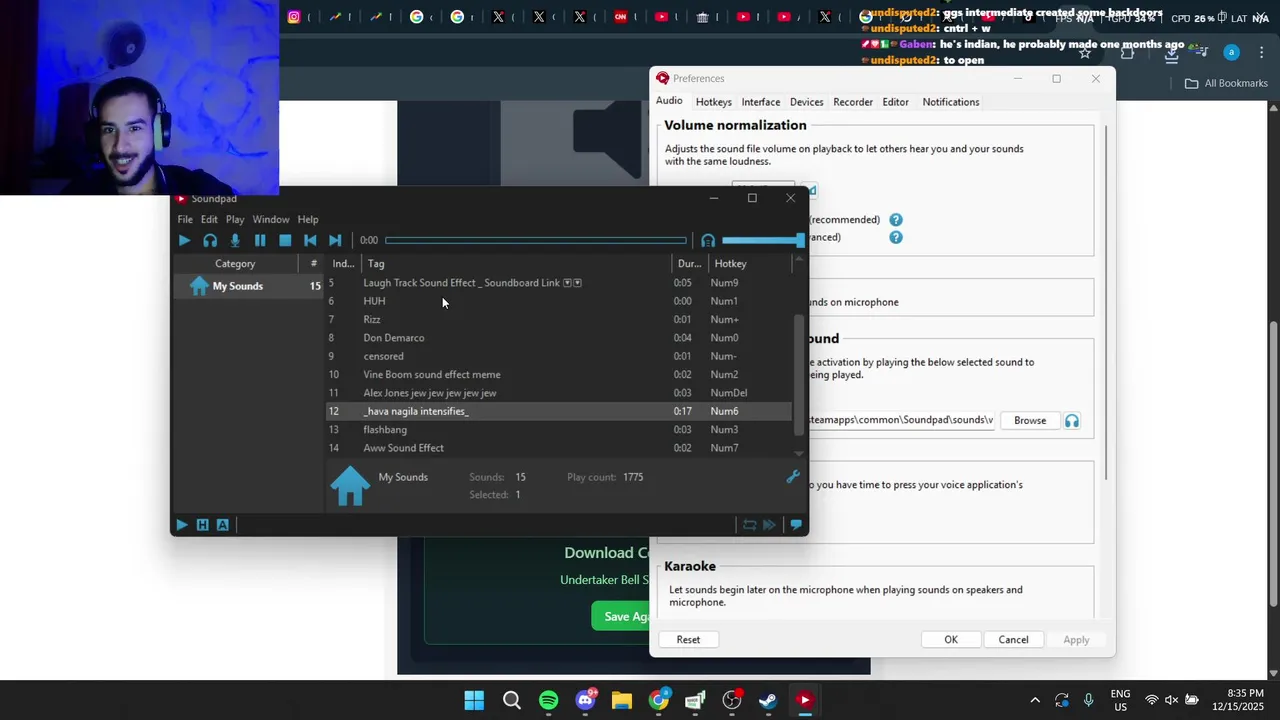Stop playback in Soundpad toolbar
This screenshot has height=720, width=1280.
[x=285, y=240]
